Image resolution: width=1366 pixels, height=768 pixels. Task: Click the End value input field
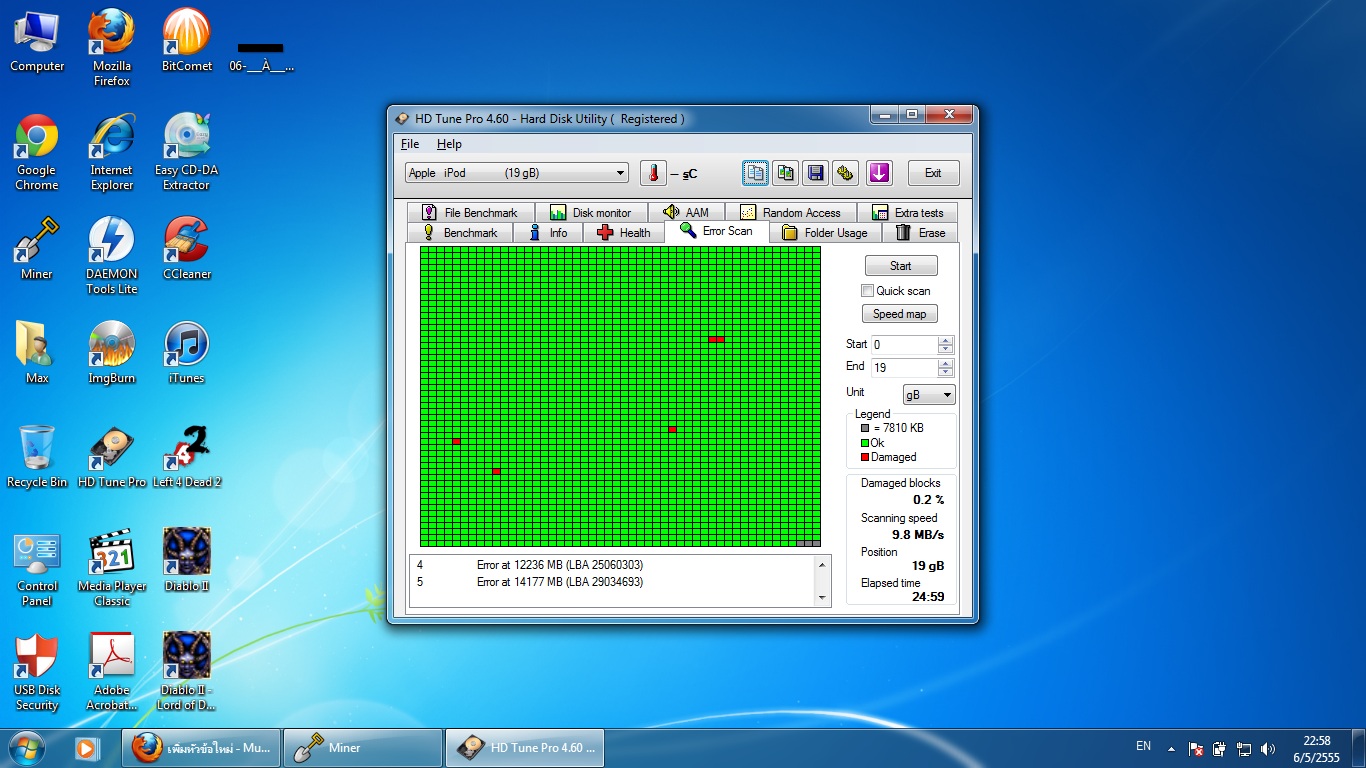(904, 368)
